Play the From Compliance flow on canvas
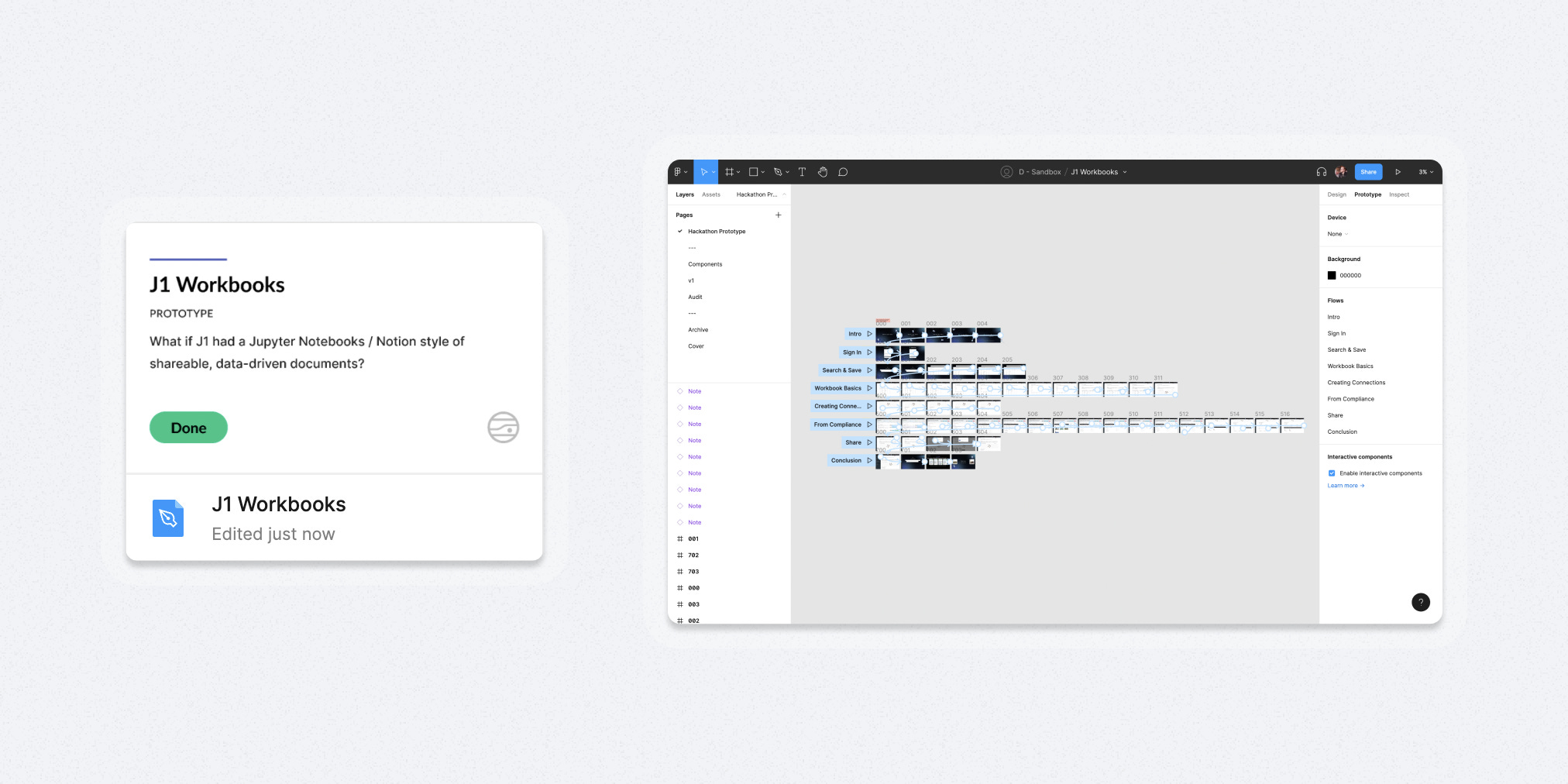The width and height of the screenshot is (1568, 784). coord(869,425)
